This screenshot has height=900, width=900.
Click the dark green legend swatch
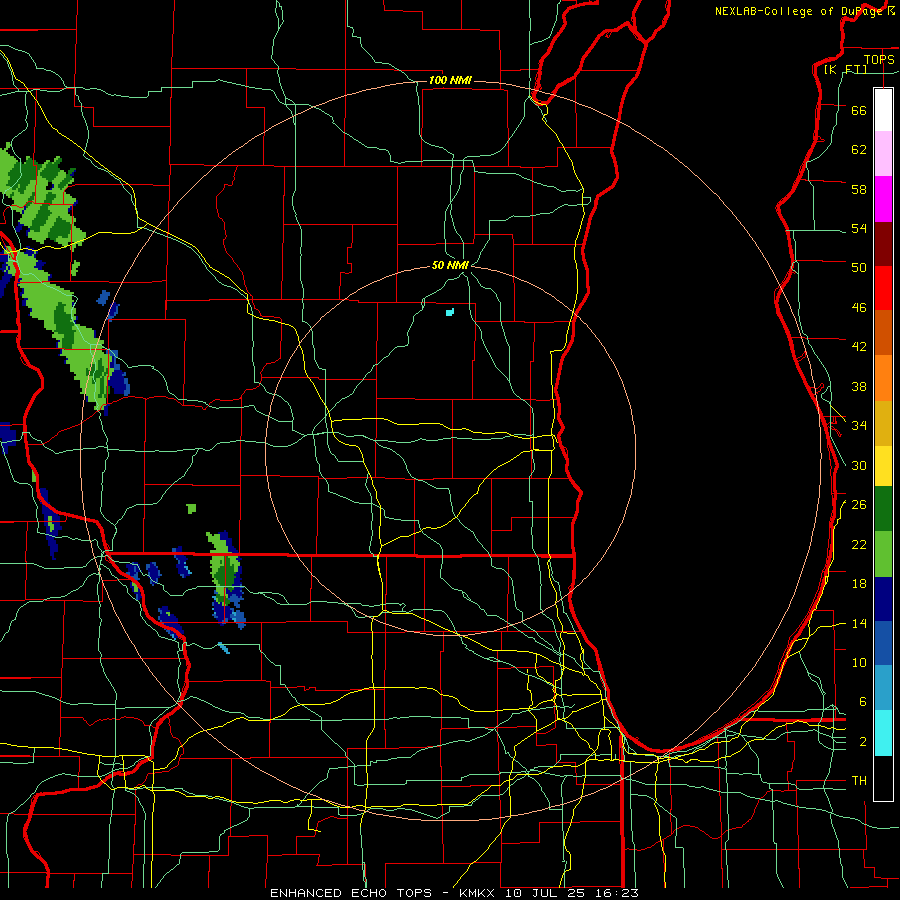[883, 509]
